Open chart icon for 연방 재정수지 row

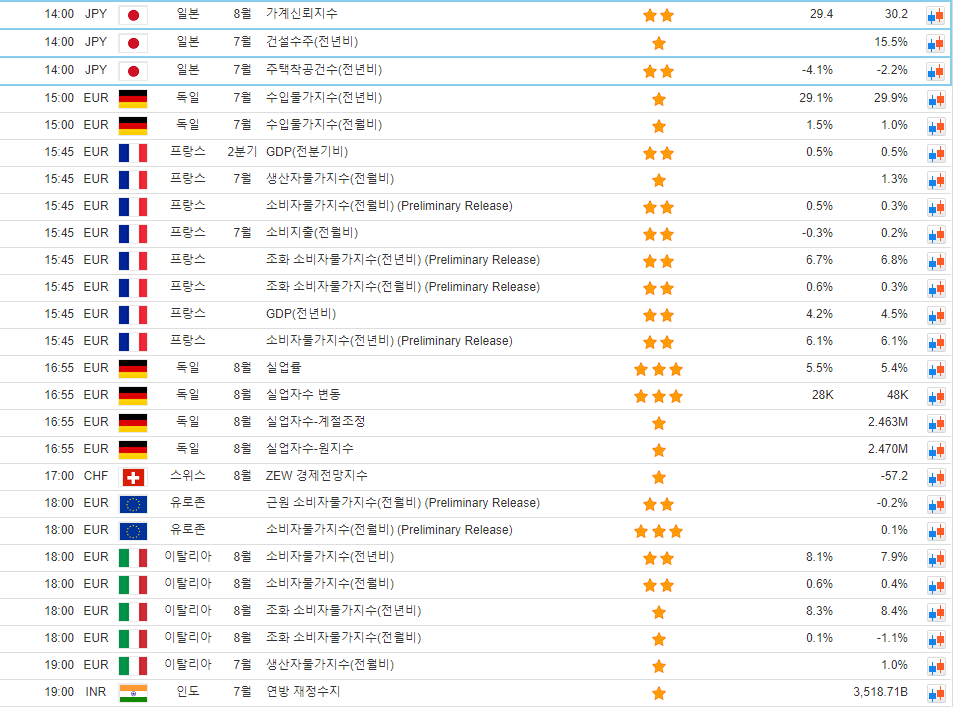click(x=935, y=693)
